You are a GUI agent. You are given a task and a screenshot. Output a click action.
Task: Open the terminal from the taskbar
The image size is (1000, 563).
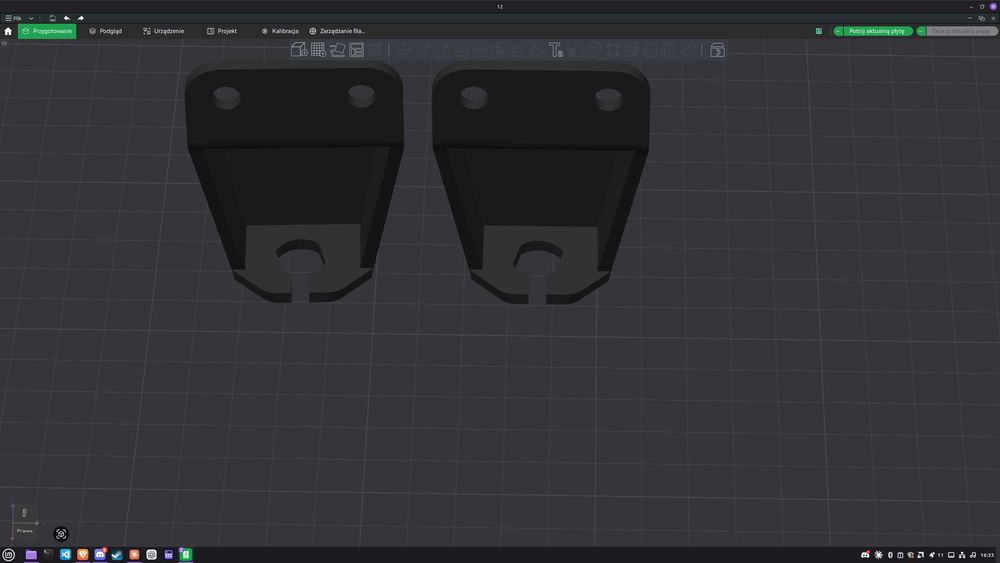[48, 555]
